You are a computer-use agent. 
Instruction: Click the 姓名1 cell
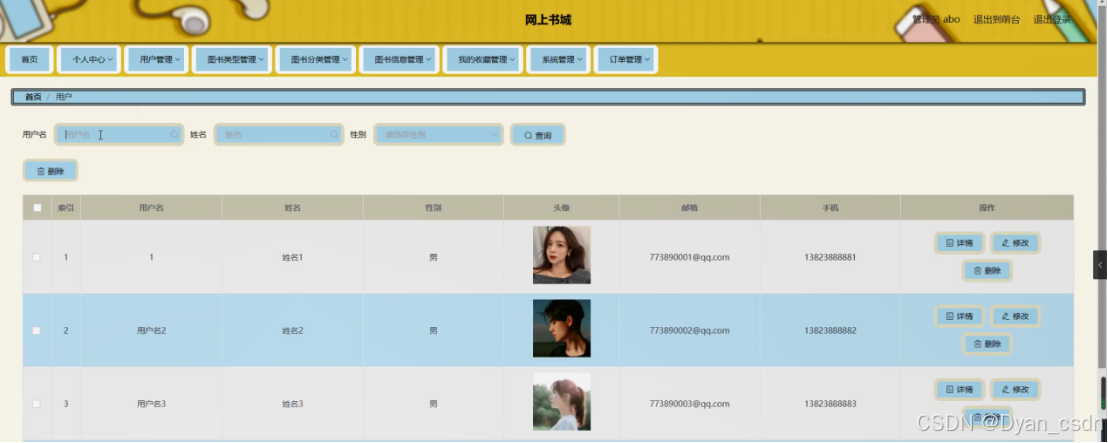(x=293, y=257)
